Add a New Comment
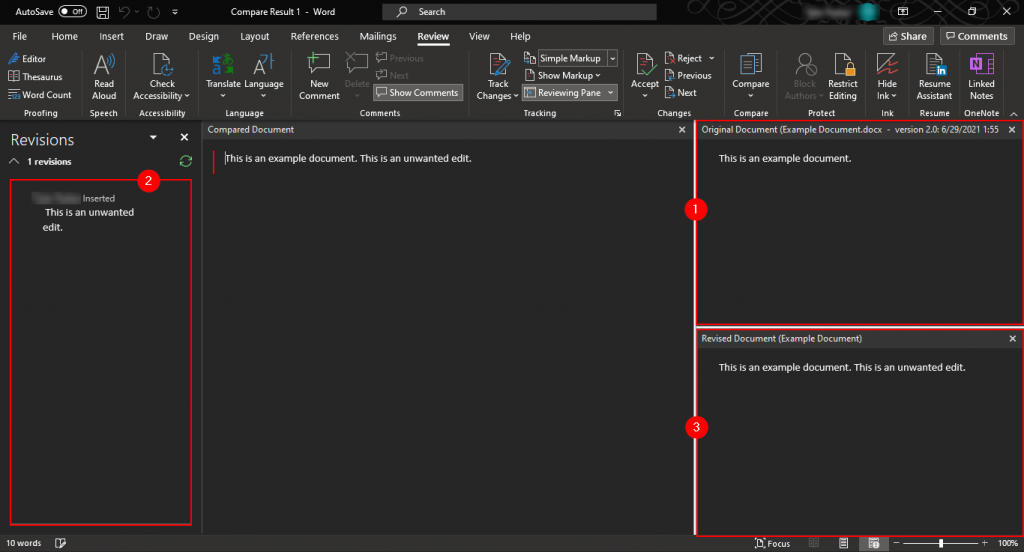This screenshot has height=552, width=1024. [x=319, y=77]
